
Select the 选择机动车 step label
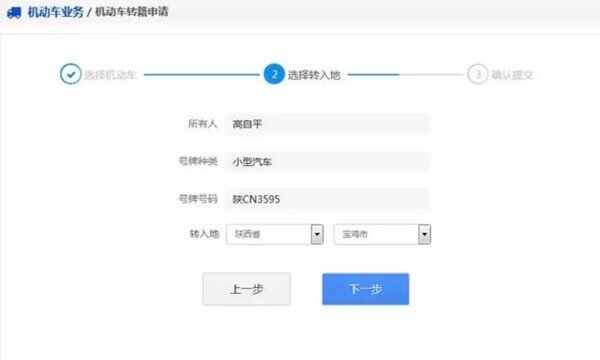click(x=110, y=75)
